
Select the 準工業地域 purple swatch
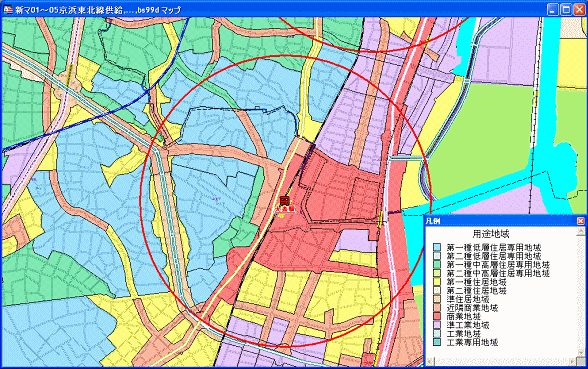[437, 325]
